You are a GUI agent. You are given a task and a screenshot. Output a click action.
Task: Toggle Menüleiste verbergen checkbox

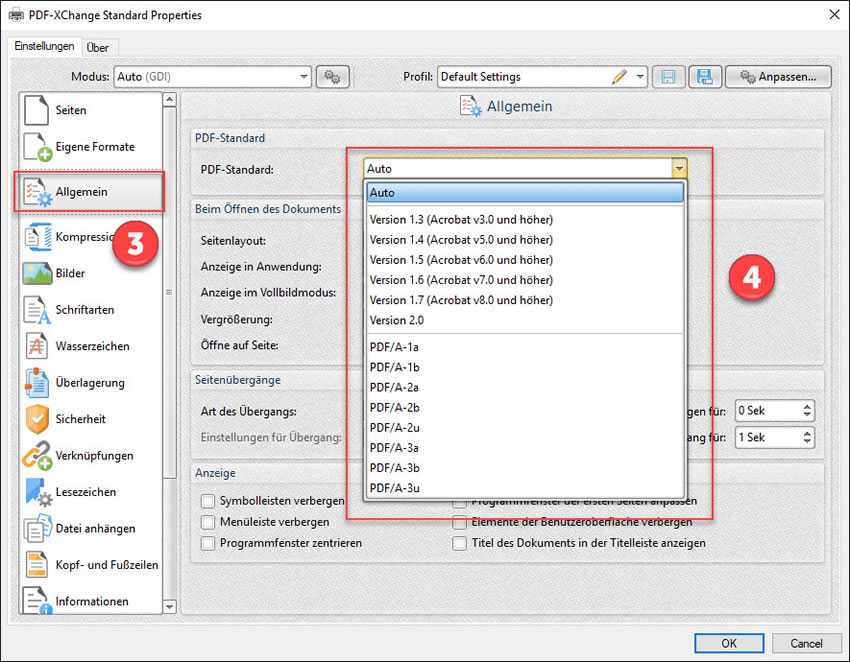point(208,522)
